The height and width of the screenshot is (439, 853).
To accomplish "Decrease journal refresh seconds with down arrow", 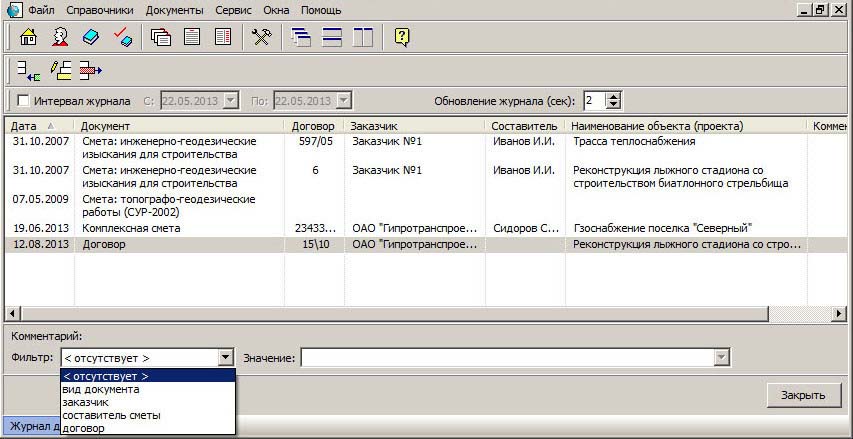I will click(x=614, y=104).
